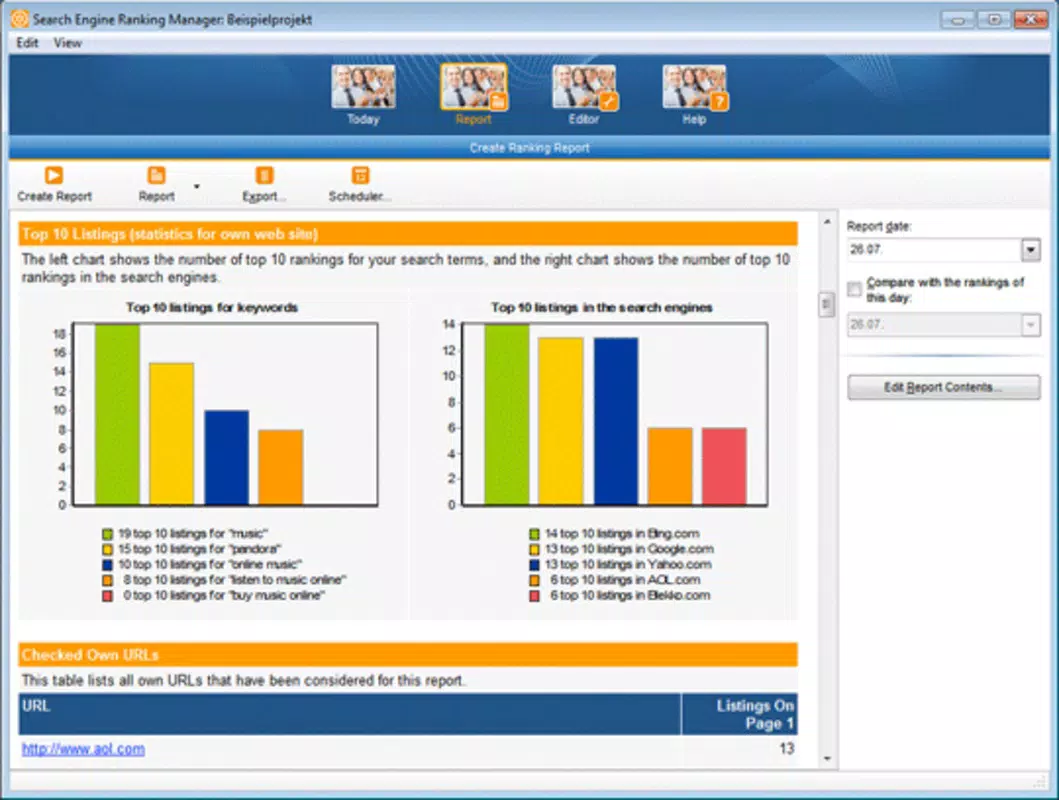Expand the disabled comparison date dropdown
1059x800 pixels.
tap(1031, 325)
